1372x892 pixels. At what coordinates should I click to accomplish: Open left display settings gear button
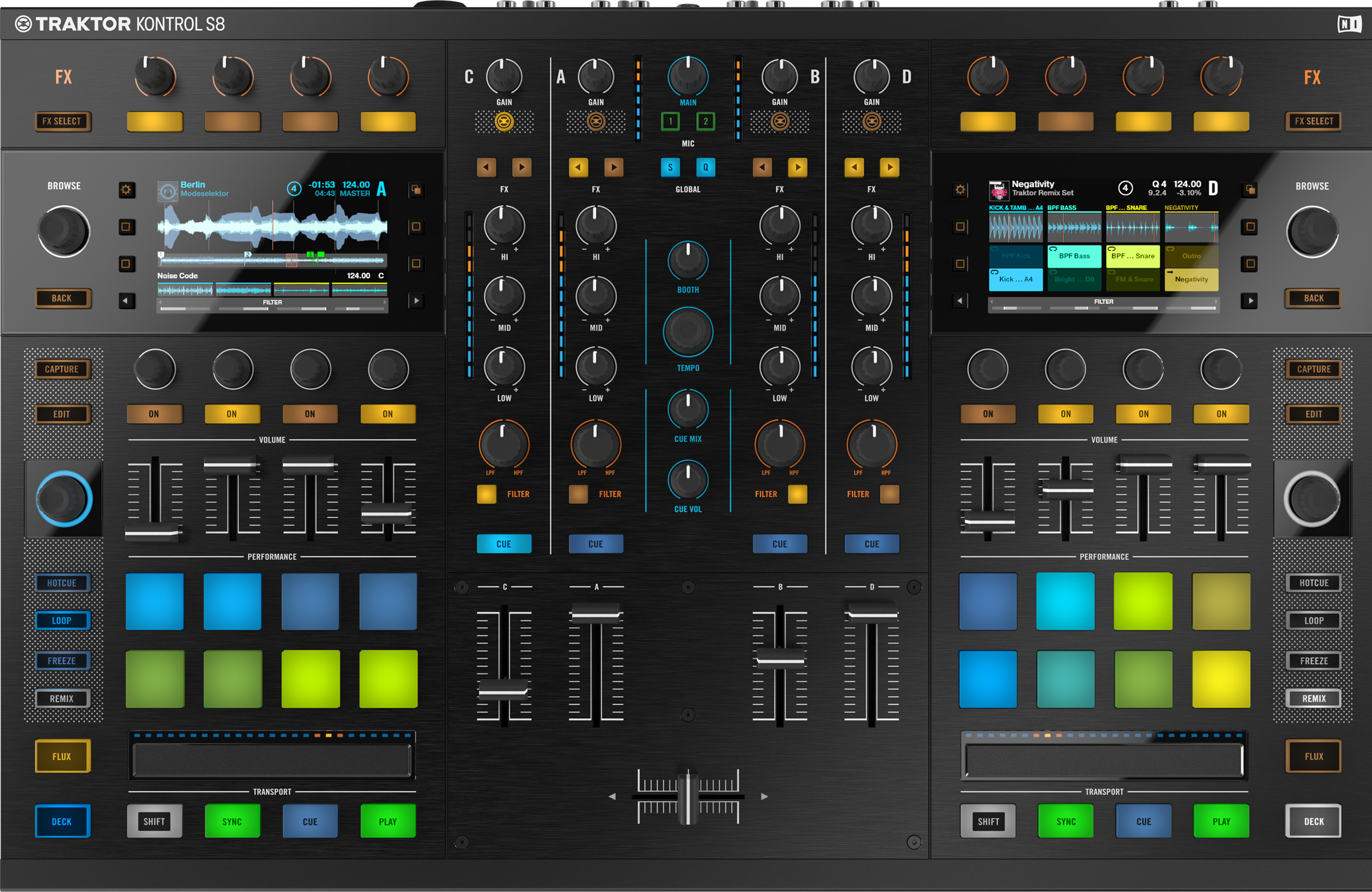click(126, 190)
